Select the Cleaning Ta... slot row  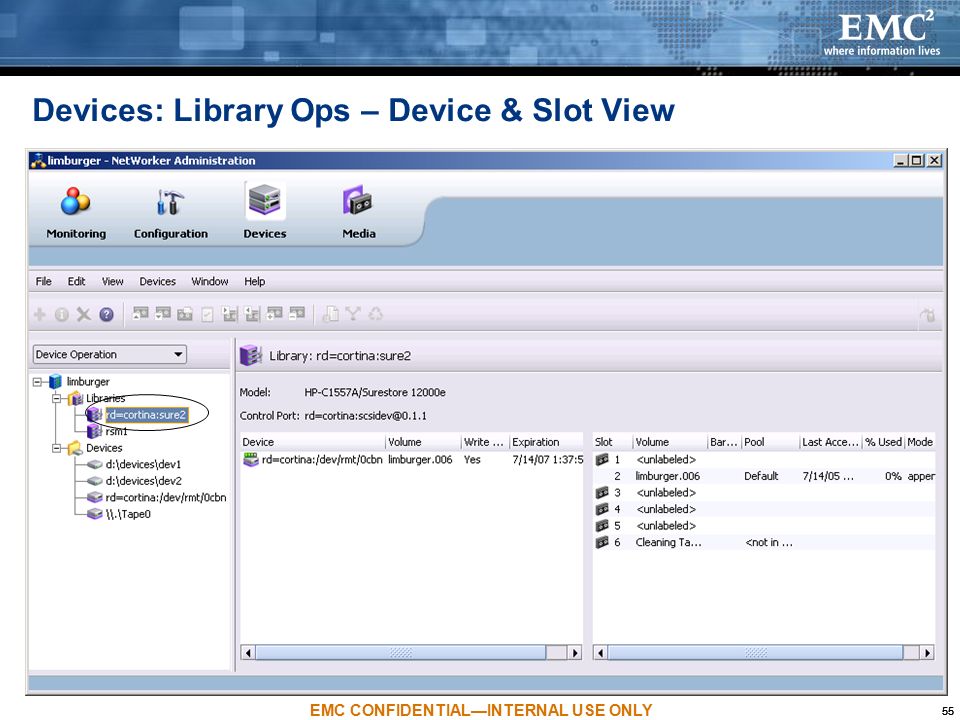click(763, 542)
